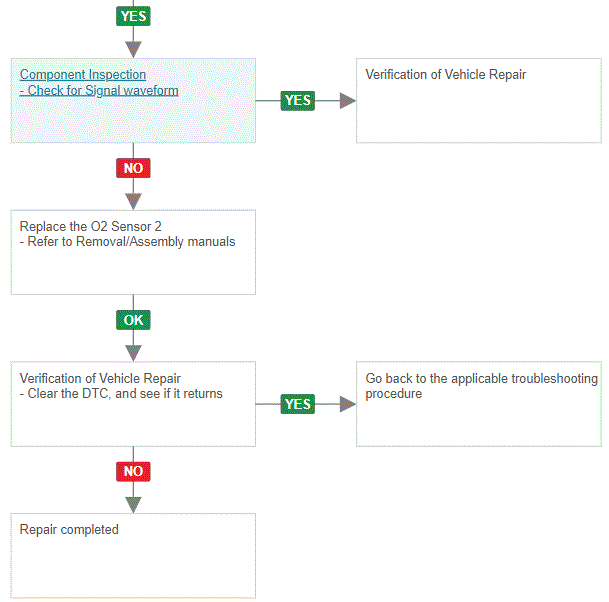The image size is (609, 602).
Task: Open the Check for Signal waveform link
Action: tap(102, 91)
